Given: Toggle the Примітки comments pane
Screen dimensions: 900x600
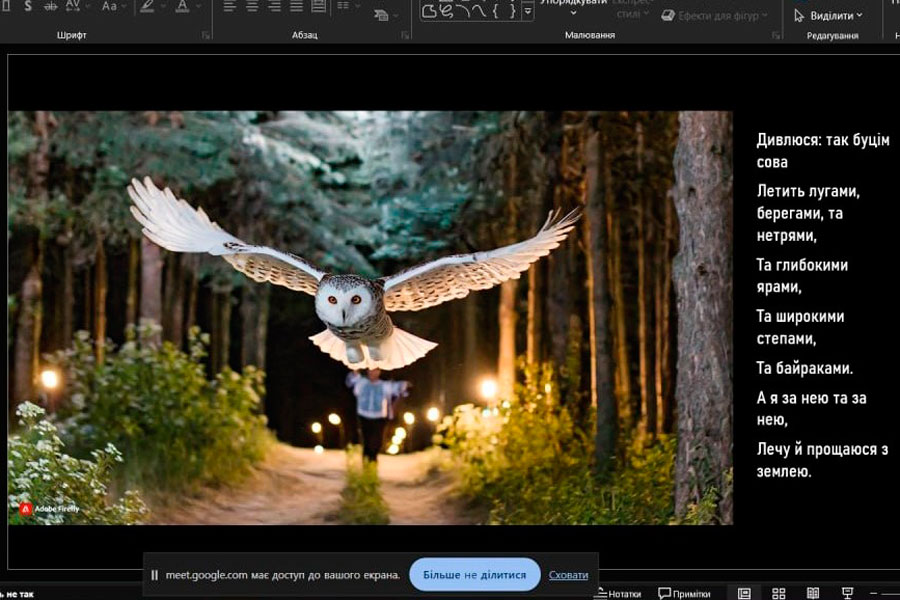Looking at the screenshot, I should click(x=685, y=593).
